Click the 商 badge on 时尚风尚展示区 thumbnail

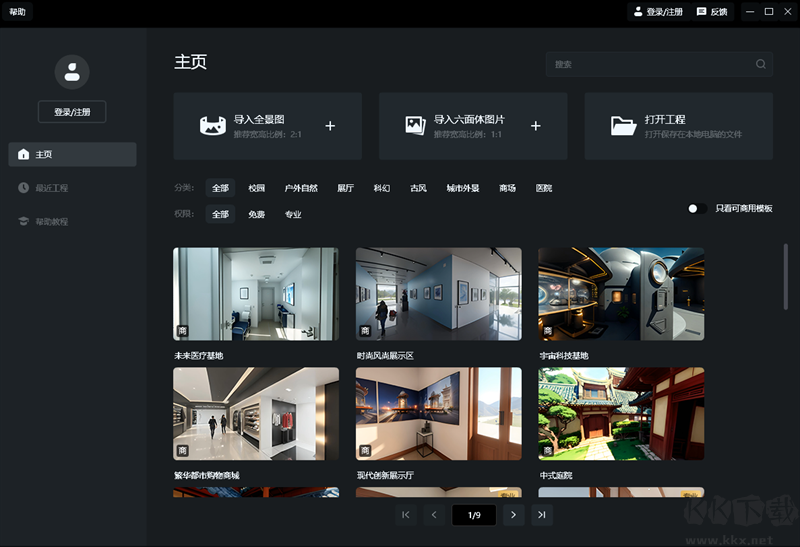[x=365, y=331]
